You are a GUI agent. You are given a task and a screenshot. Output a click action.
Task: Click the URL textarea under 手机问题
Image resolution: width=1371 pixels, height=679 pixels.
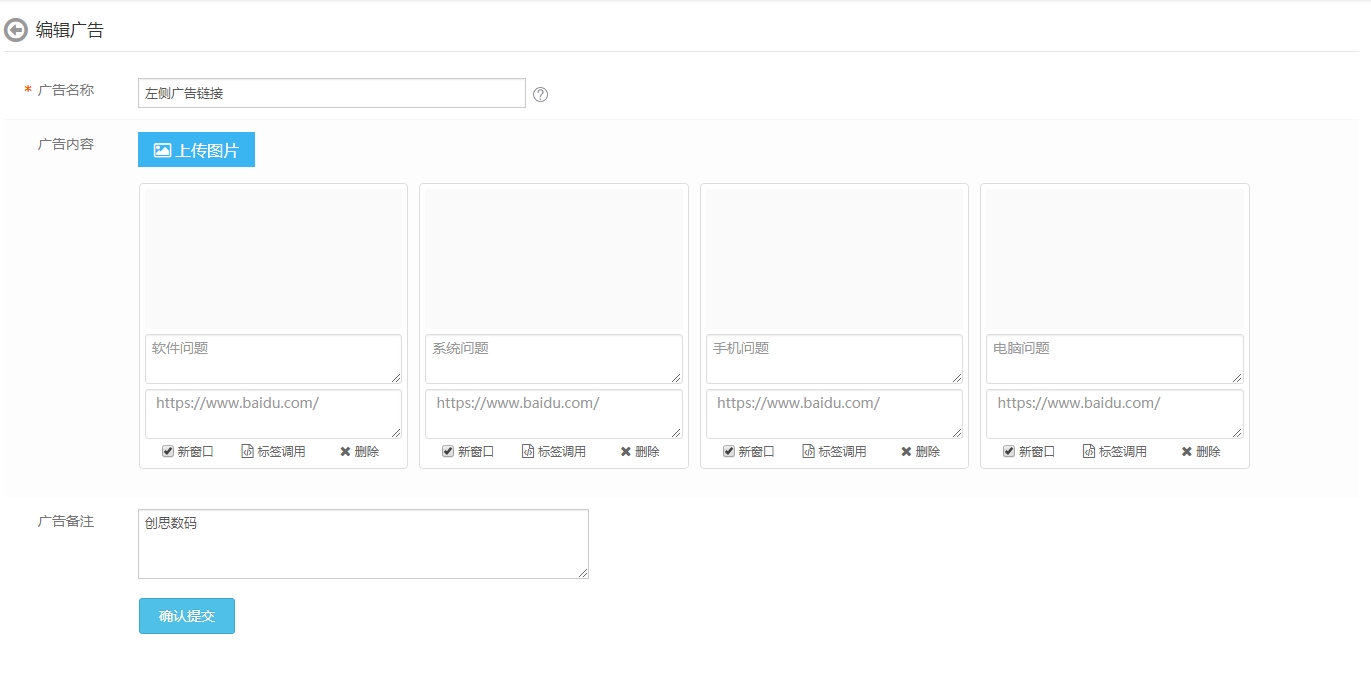pos(834,414)
